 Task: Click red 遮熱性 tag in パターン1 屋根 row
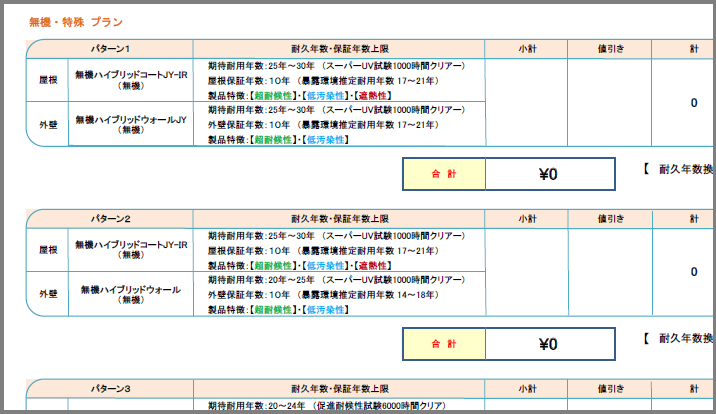point(373,95)
